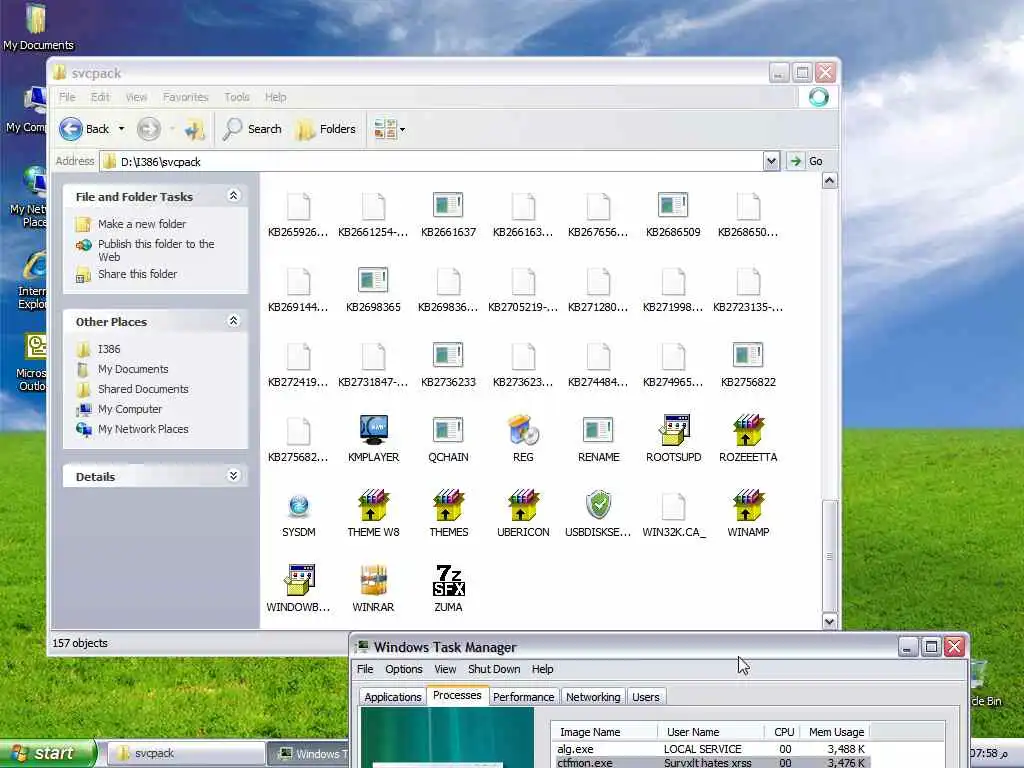
Task: Select the WINDOWB... file icon
Action: coord(299,580)
